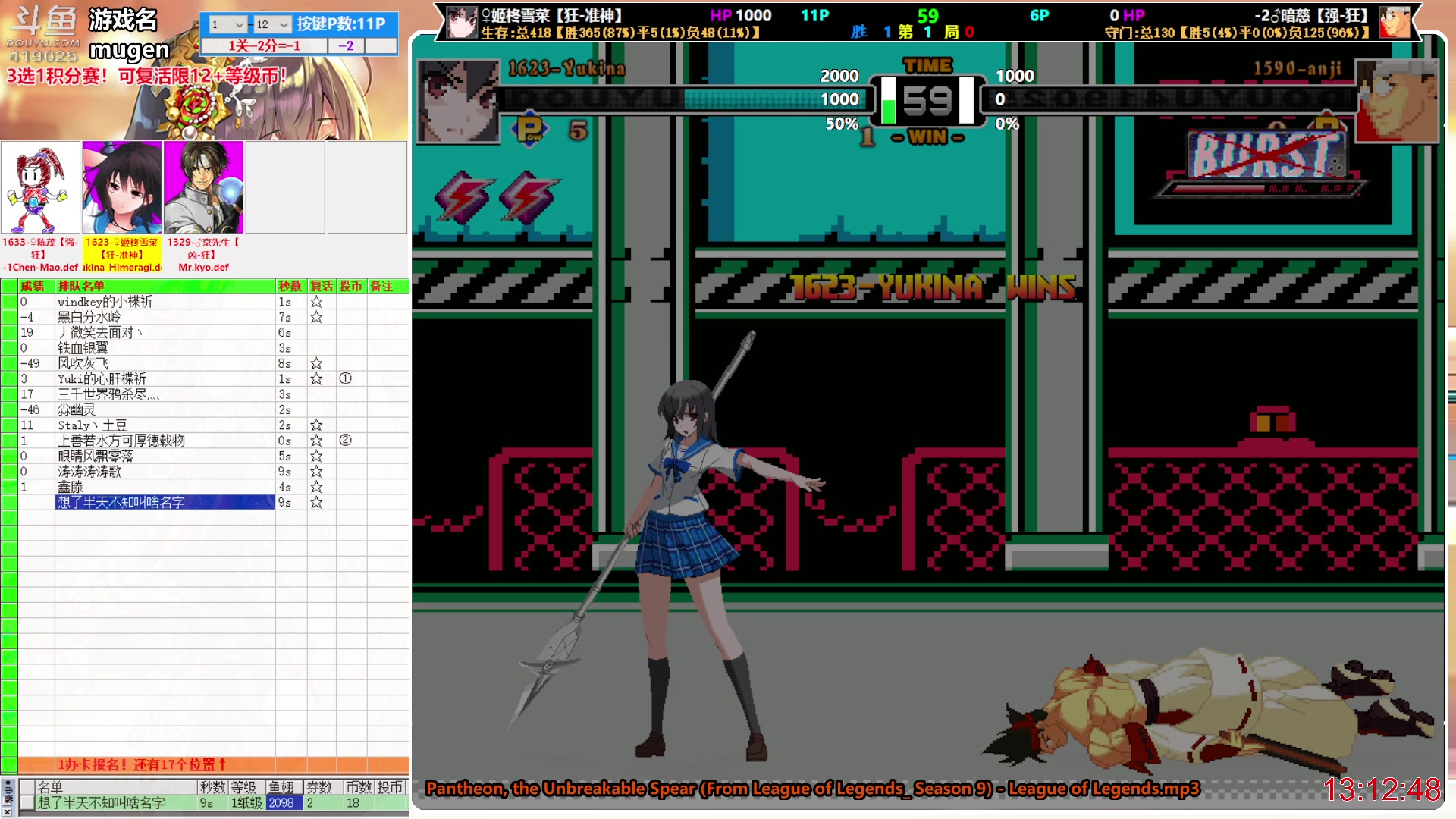The image size is (1456, 819).
Task: Click the '18' coin count cell
Action: [x=359, y=802]
